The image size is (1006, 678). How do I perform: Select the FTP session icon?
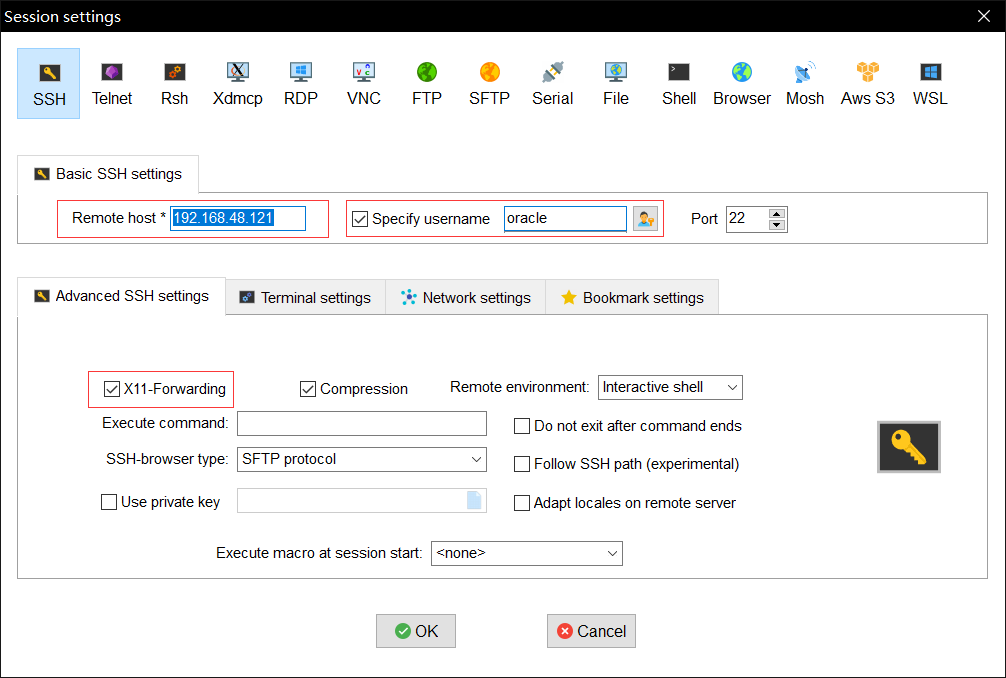[x=427, y=83]
